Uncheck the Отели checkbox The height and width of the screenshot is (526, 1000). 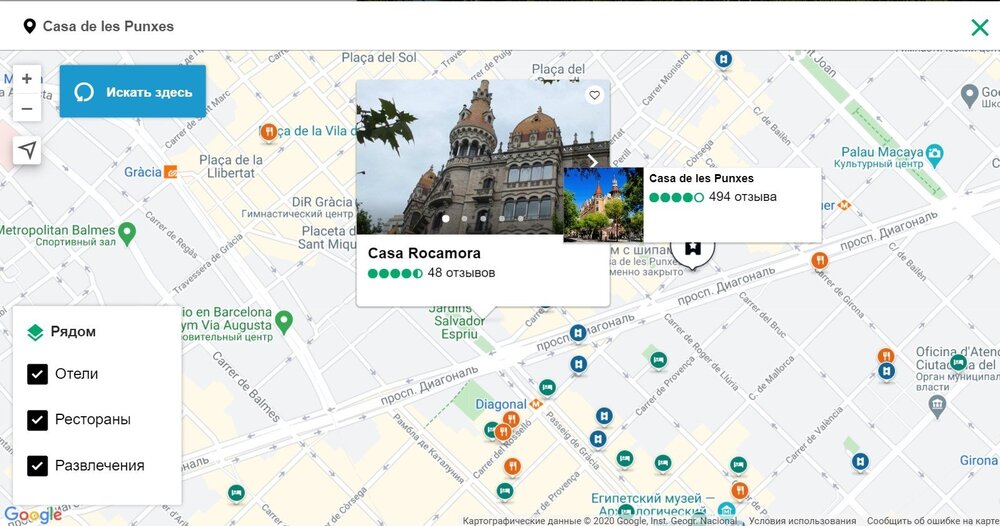click(x=38, y=374)
